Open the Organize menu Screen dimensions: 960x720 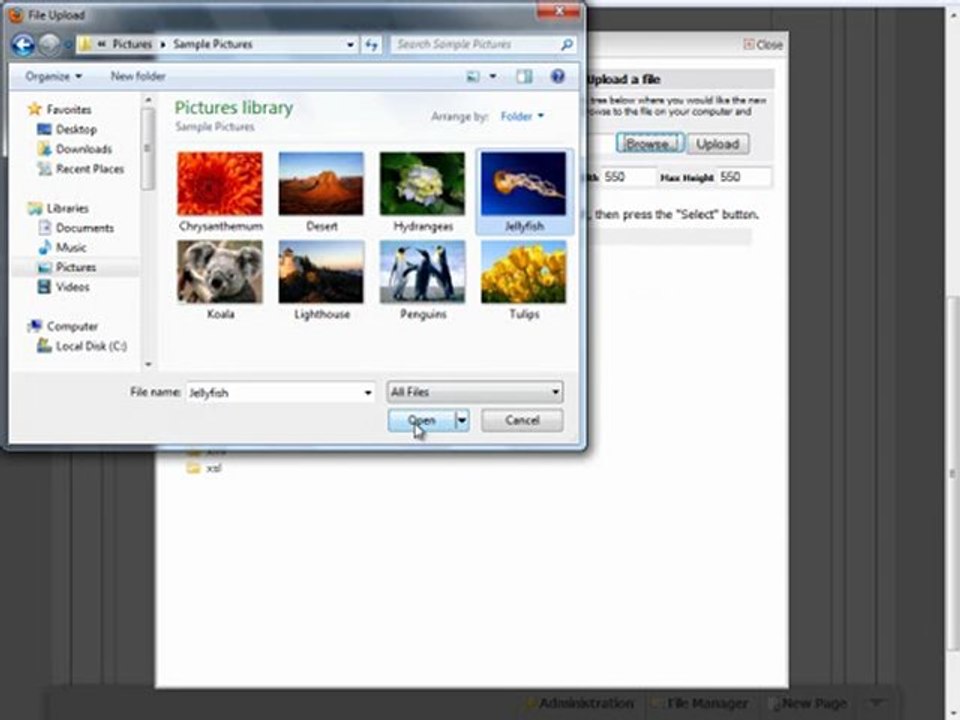[x=53, y=77]
